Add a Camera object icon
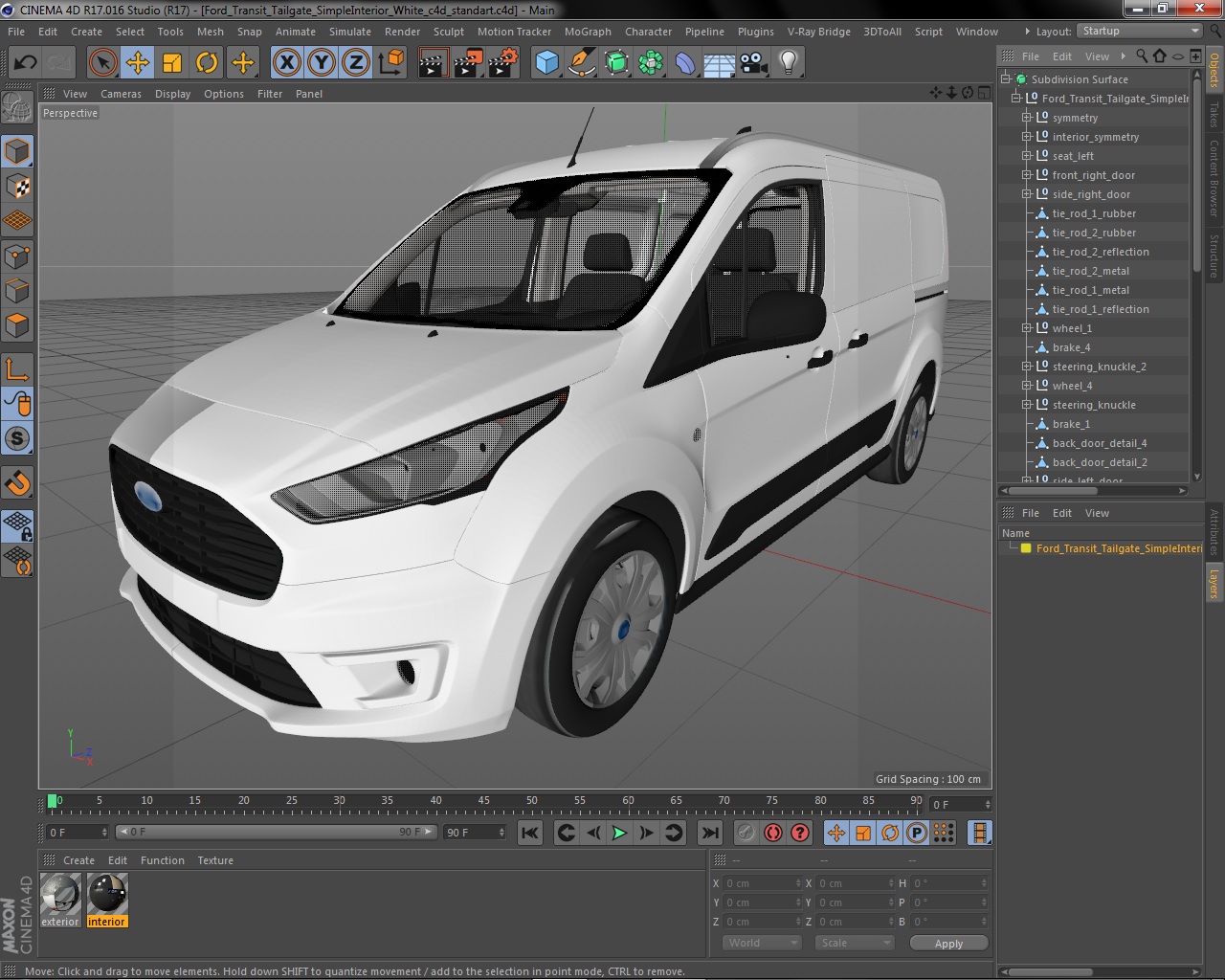The width and height of the screenshot is (1225, 980). [x=754, y=63]
